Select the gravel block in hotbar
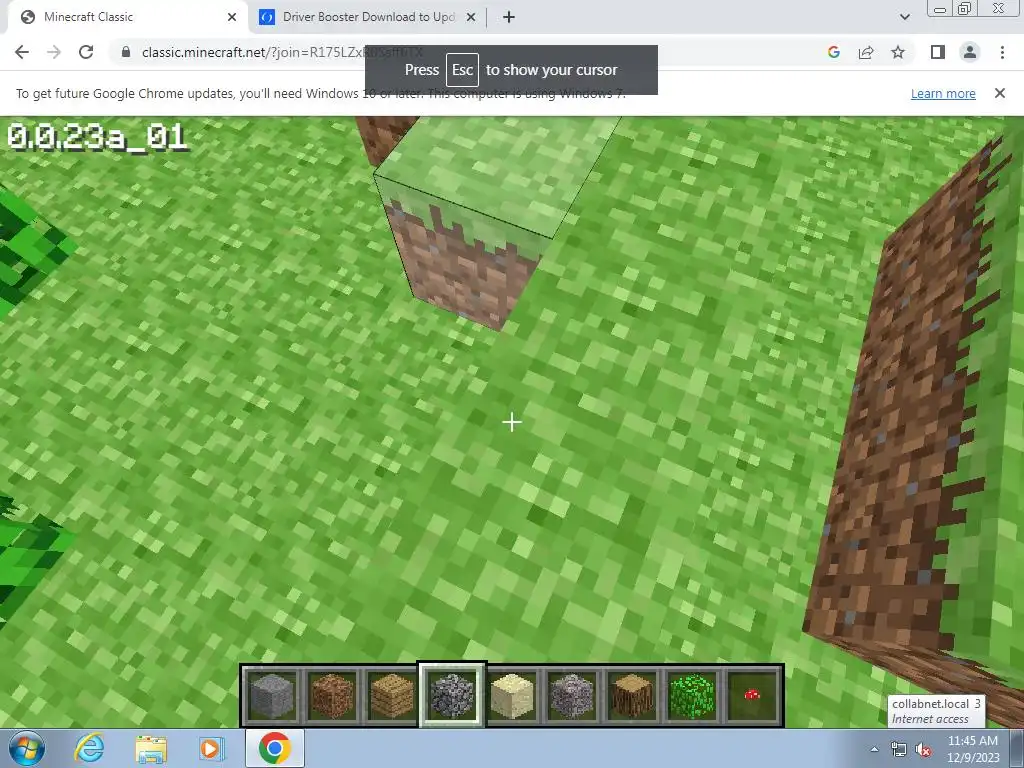The image size is (1024, 768). [x=572, y=696]
